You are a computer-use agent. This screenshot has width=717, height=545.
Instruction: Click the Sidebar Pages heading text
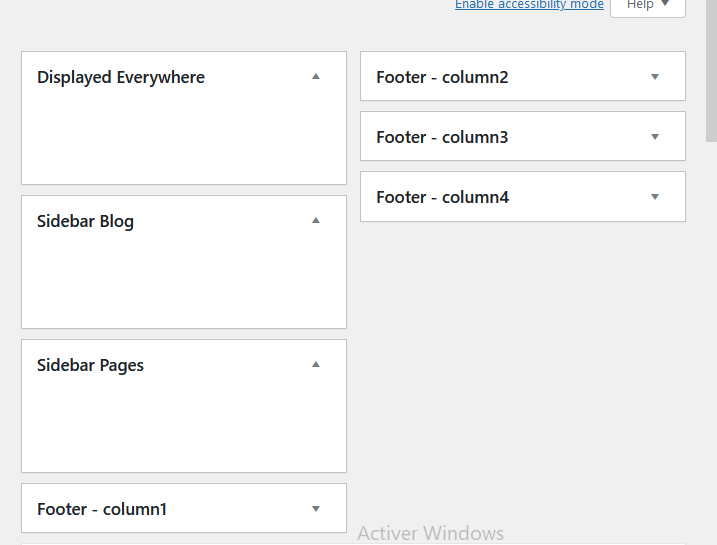[91, 365]
